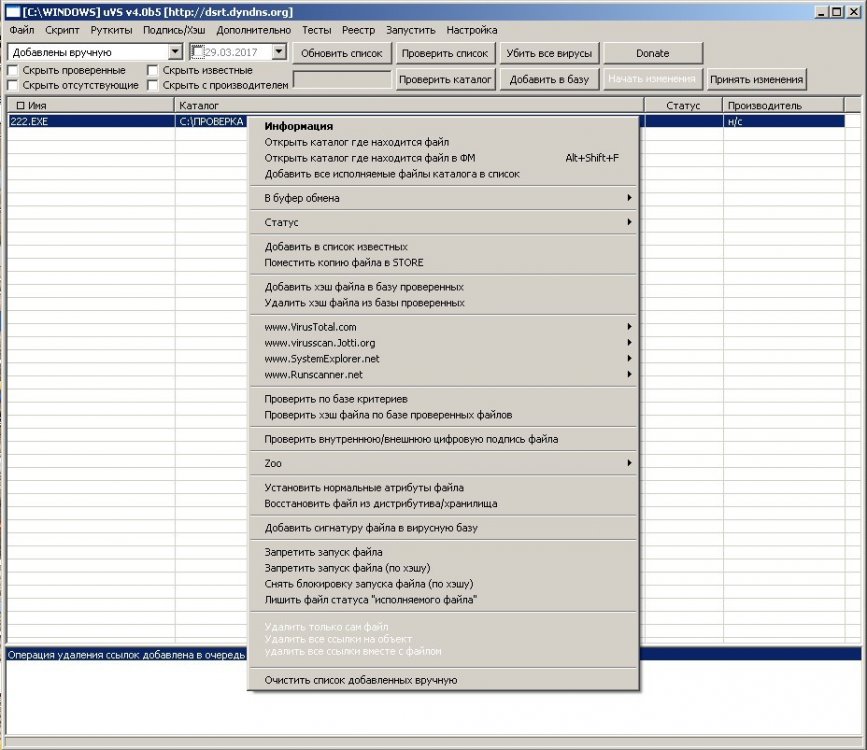Open the date picker dropdown arrow

[279, 52]
